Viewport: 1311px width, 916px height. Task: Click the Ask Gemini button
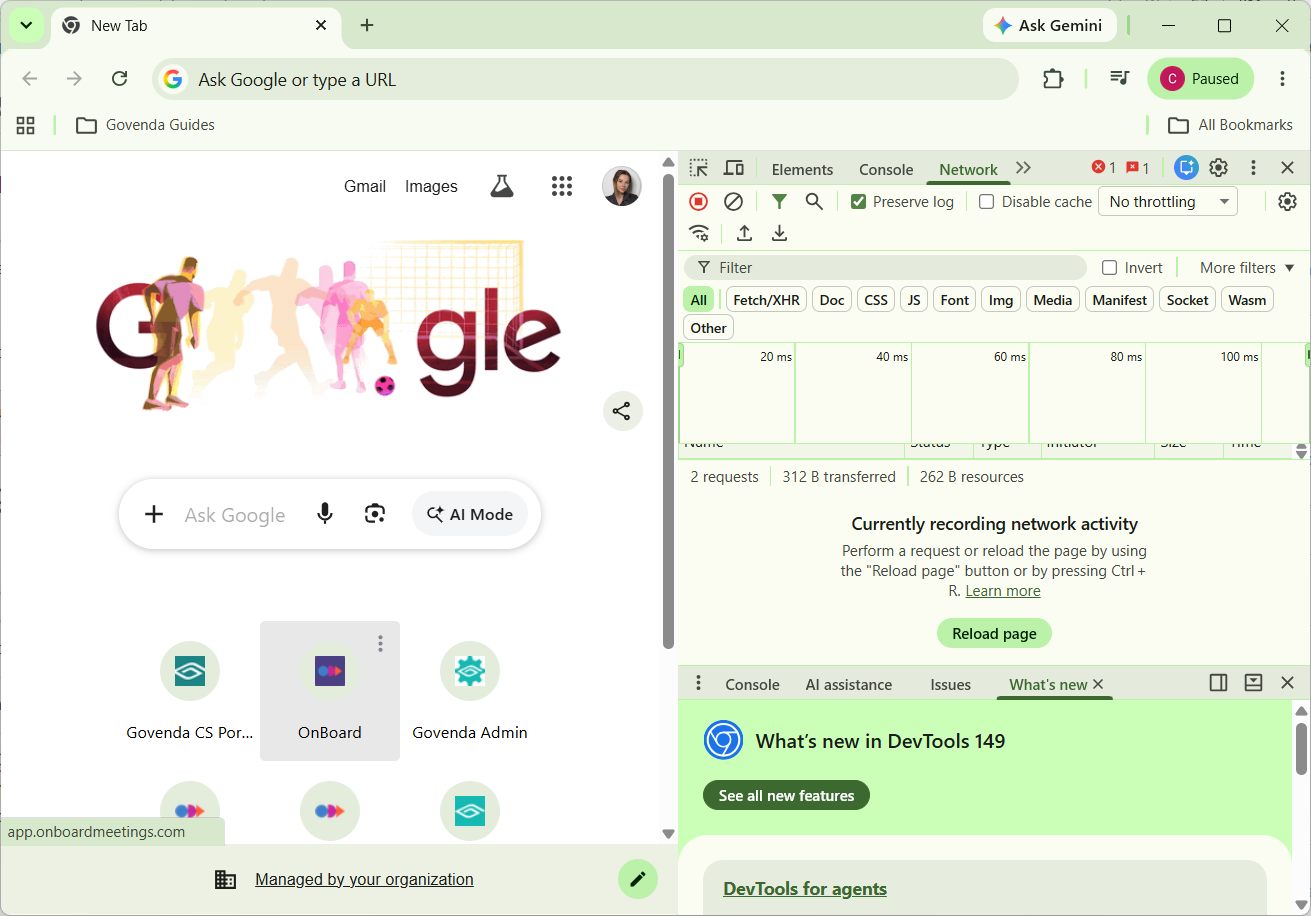click(x=1049, y=26)
